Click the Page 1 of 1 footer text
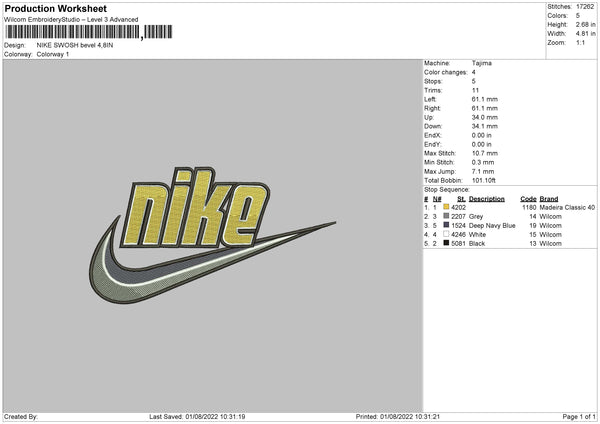This screenshot has height=424, width=600. (x=579, y=416)
